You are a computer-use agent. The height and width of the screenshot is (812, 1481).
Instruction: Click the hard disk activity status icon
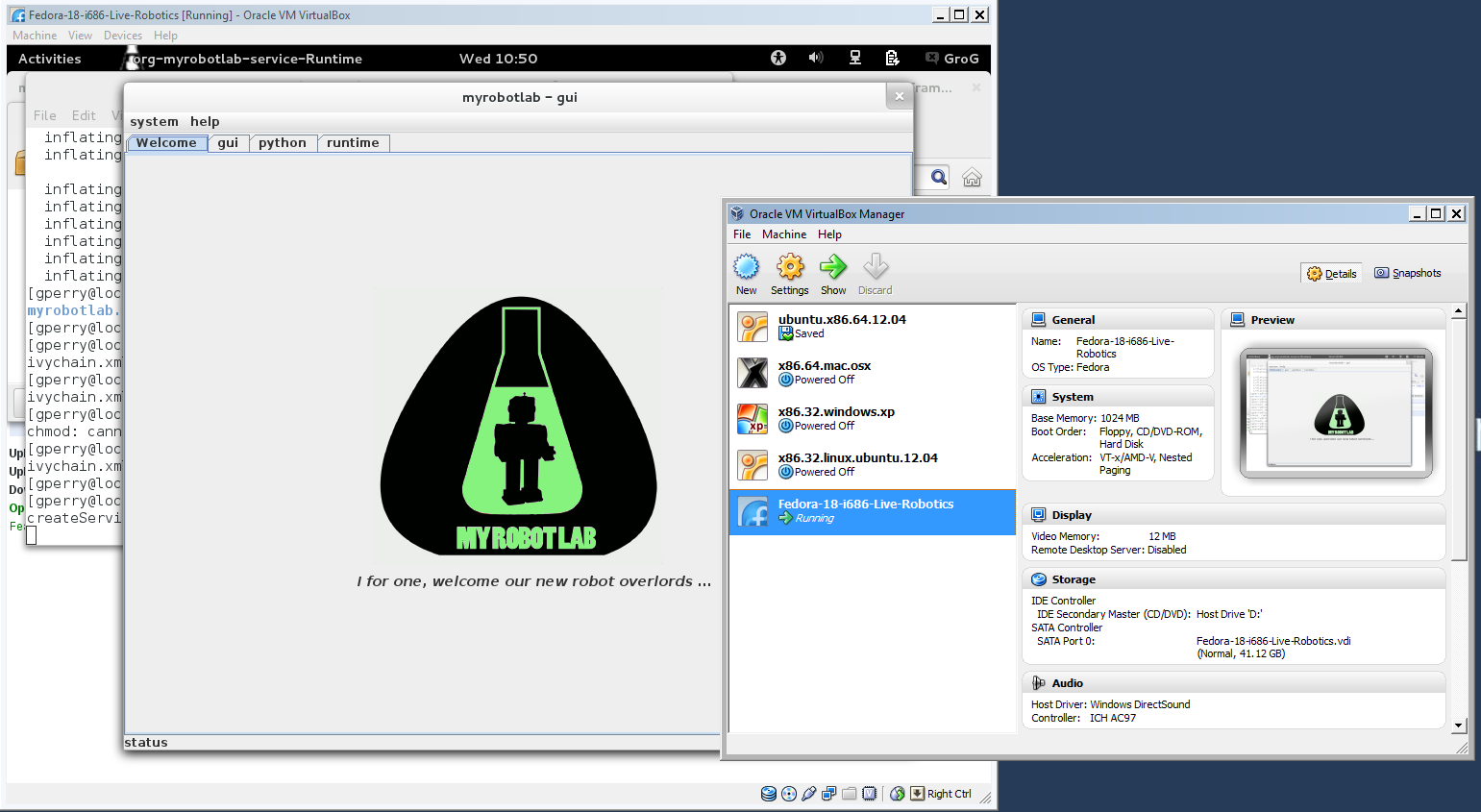coord(769,794)
